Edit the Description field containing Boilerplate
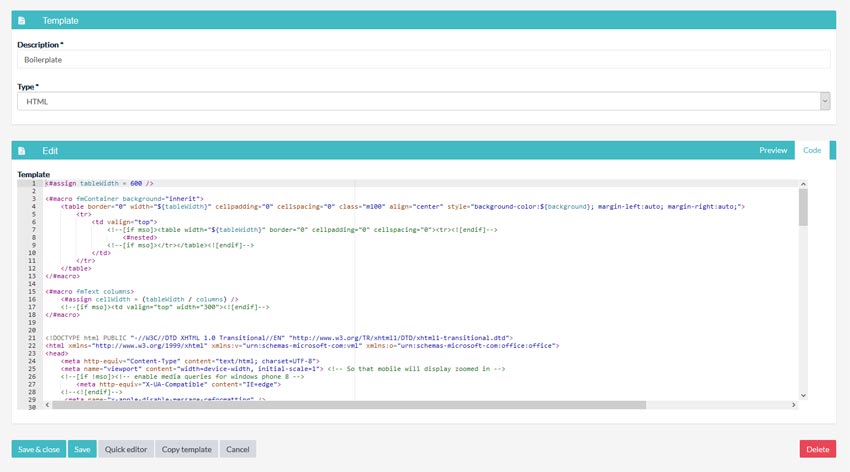 pyautogui.click(x=423, y=60)
